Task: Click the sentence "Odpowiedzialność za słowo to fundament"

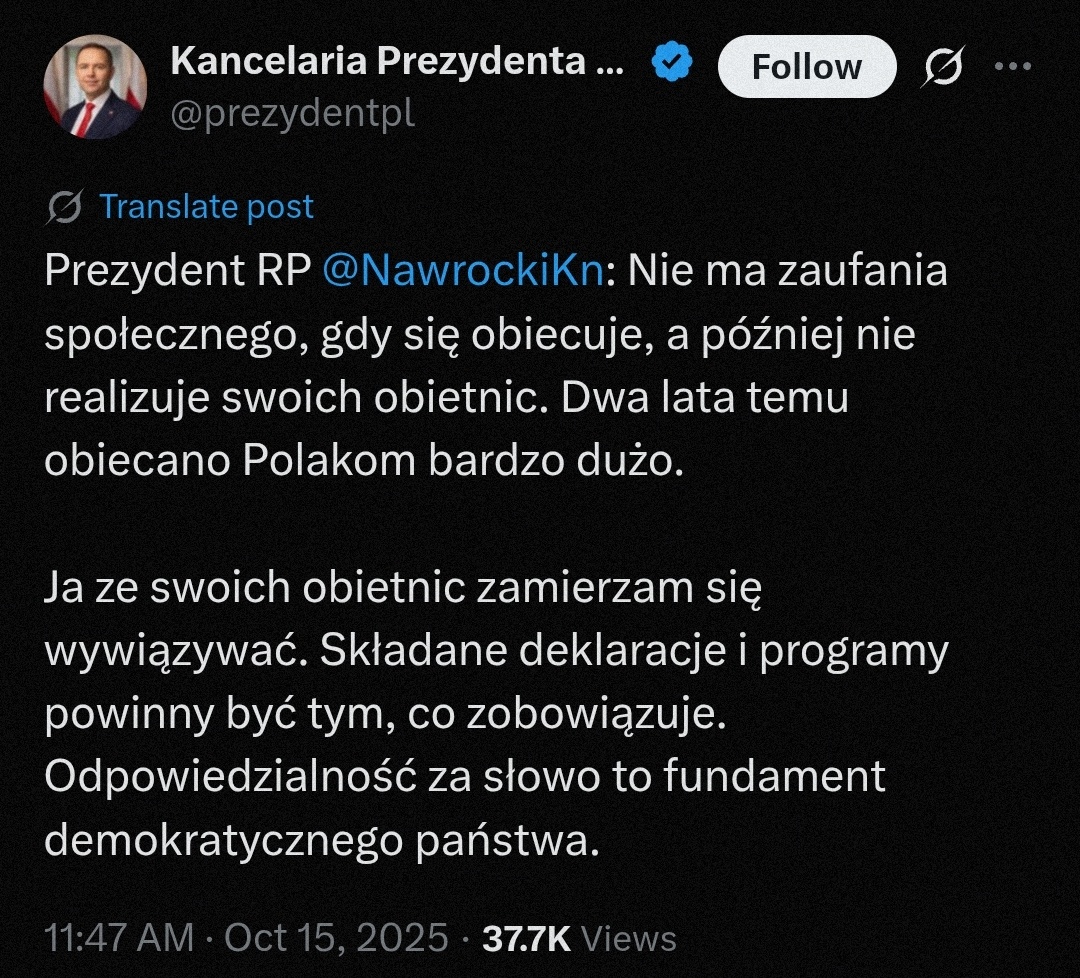Action: click(465, 777)
